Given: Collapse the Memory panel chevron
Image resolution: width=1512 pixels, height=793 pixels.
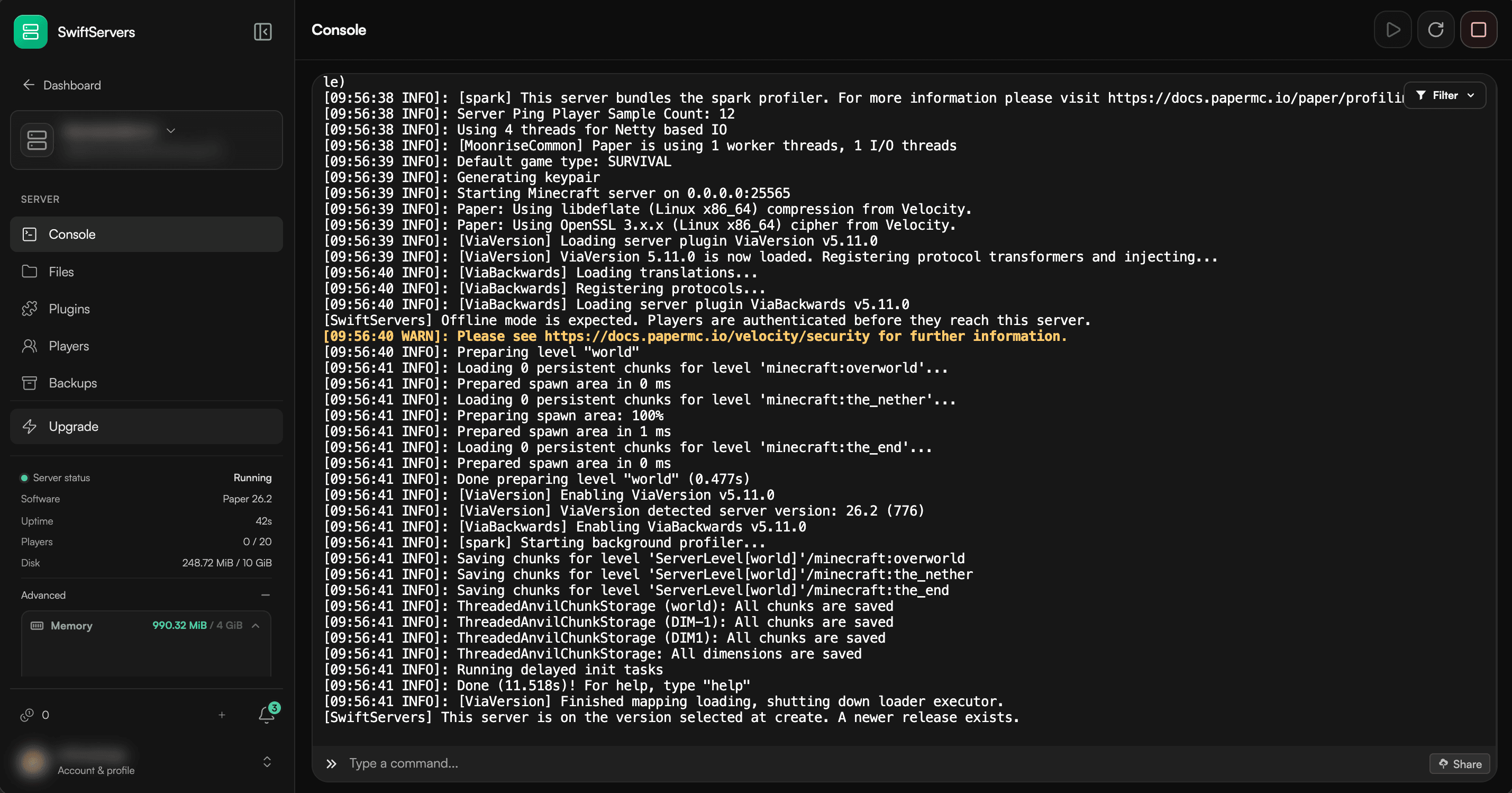Looking at the screenshot, I should [256, 626].
